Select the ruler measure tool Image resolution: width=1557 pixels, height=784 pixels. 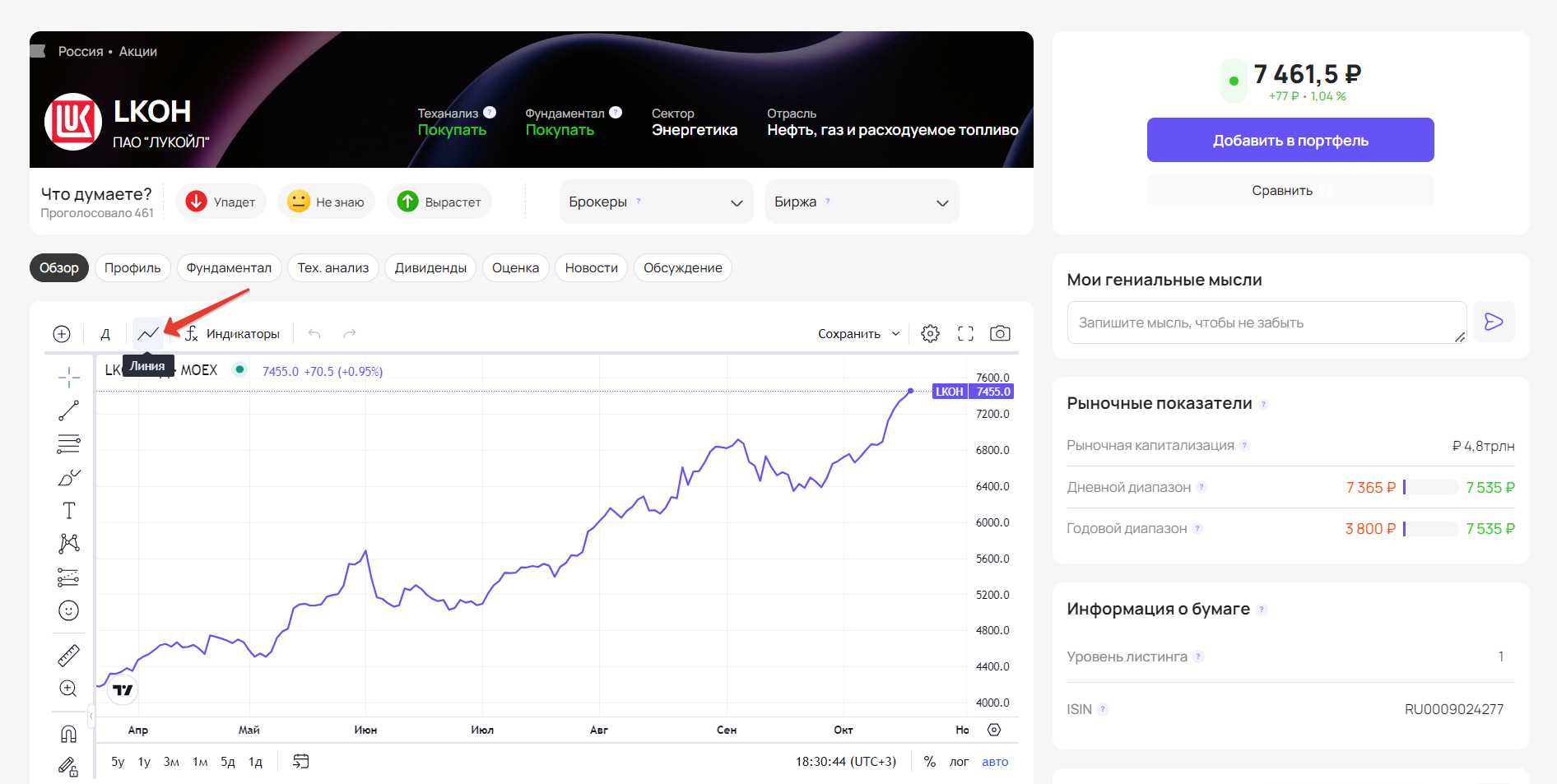coord(69,656)
